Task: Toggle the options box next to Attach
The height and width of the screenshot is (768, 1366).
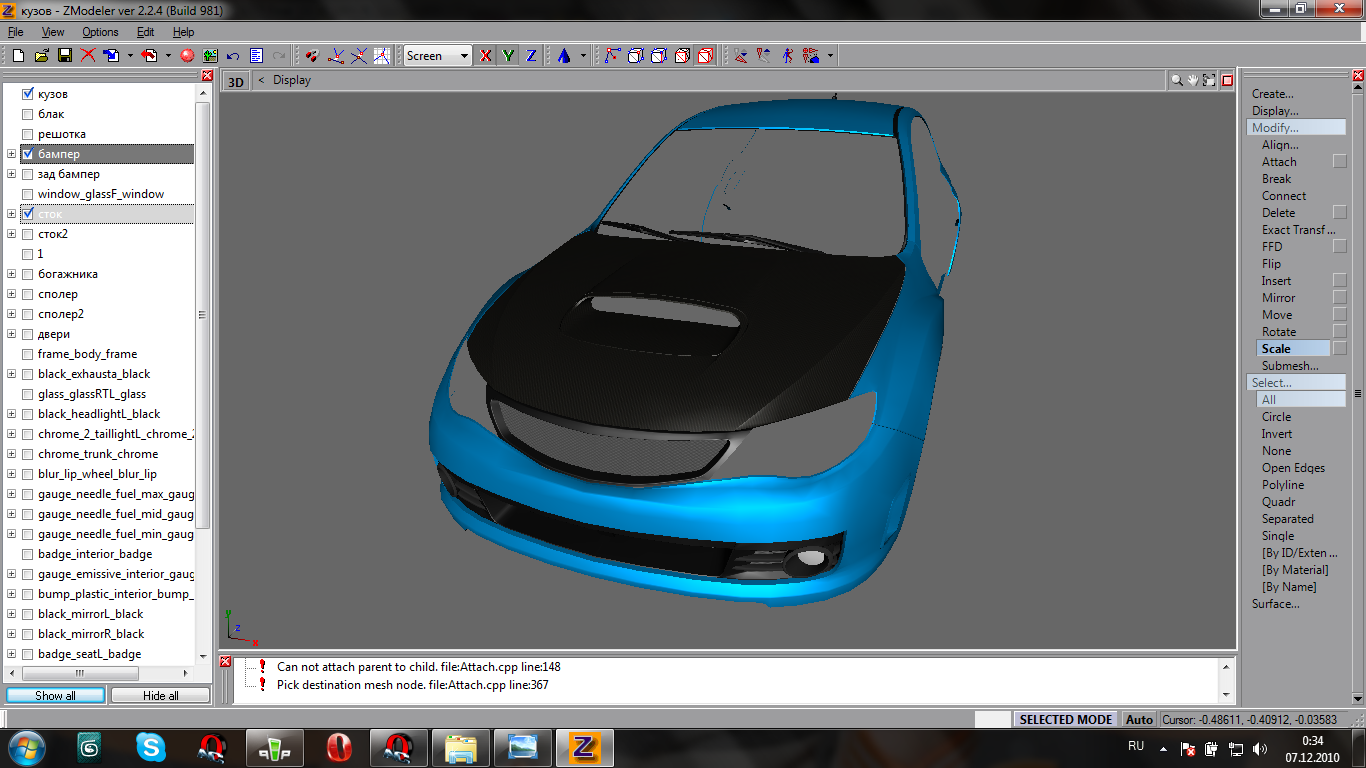Action: click(x=1340, y=162)
